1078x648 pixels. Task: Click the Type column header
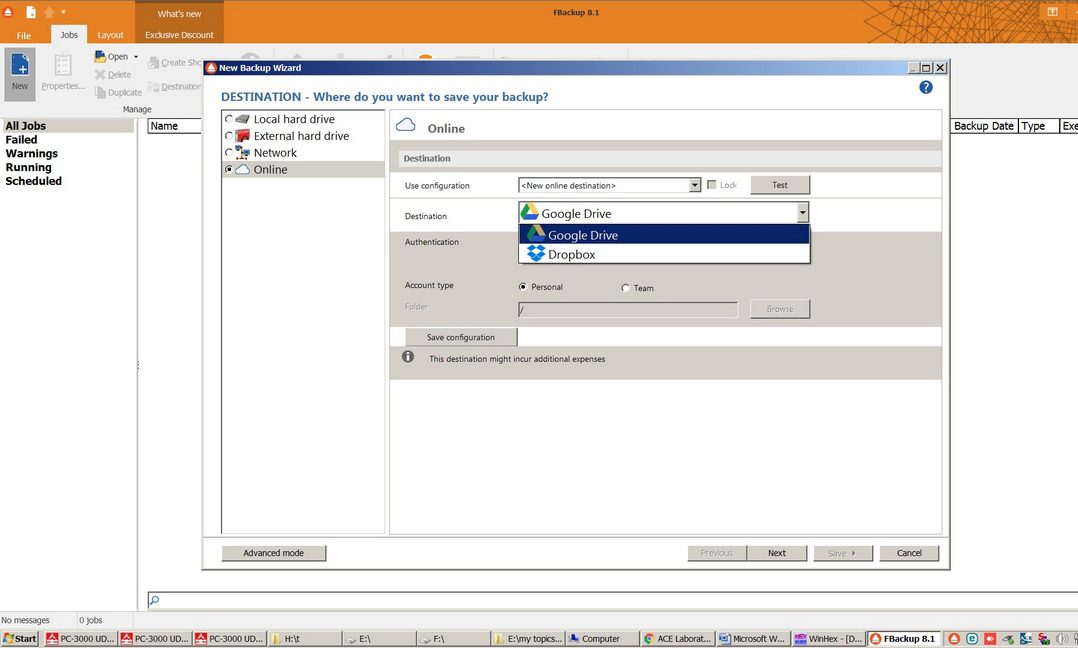(1038, 126)
